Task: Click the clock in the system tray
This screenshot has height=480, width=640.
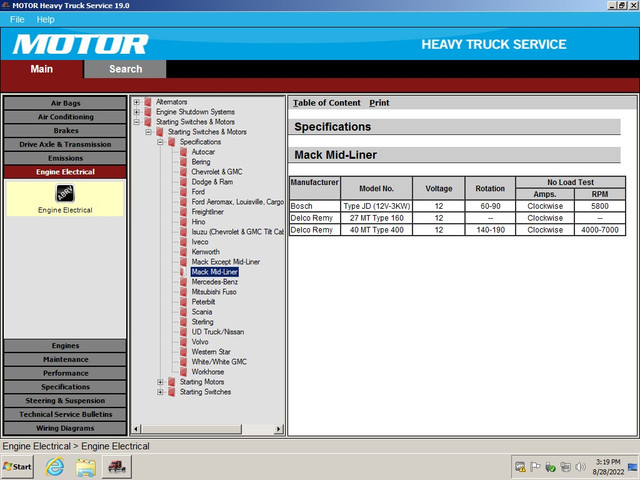Action: click(x=608, y=467)
